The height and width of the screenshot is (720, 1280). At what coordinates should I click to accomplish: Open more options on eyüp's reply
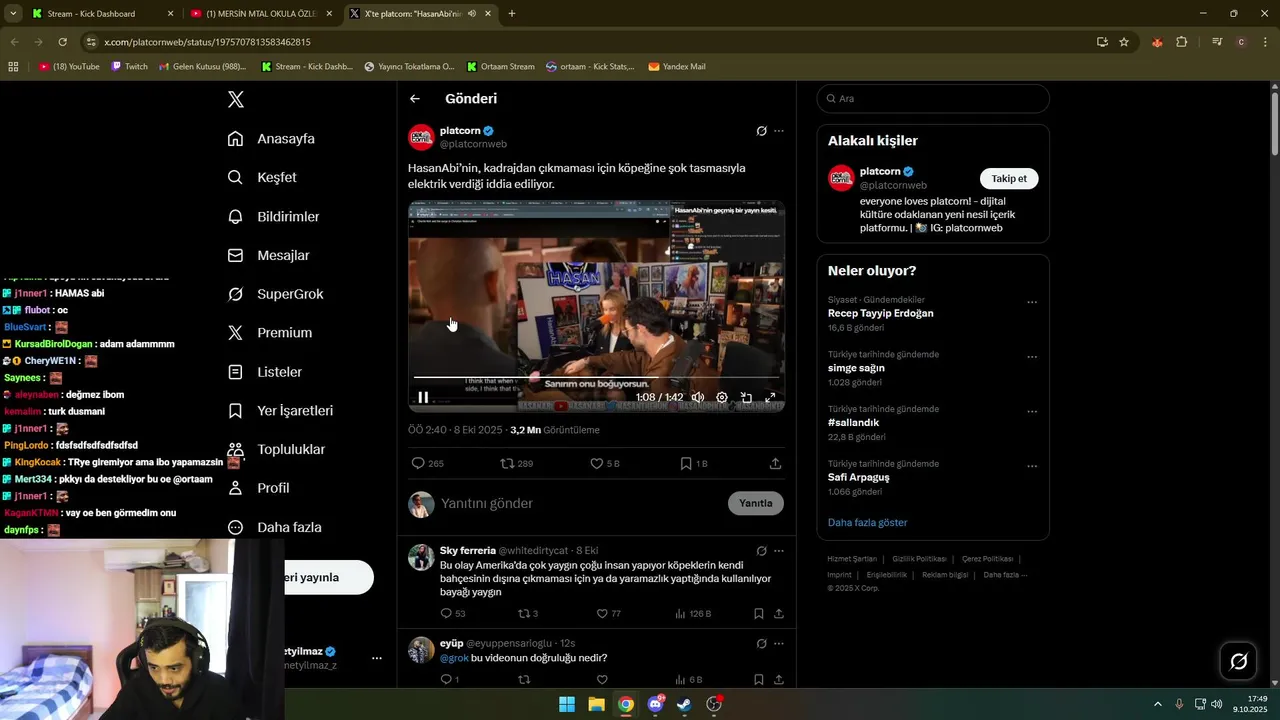click(x=779, y=643)
